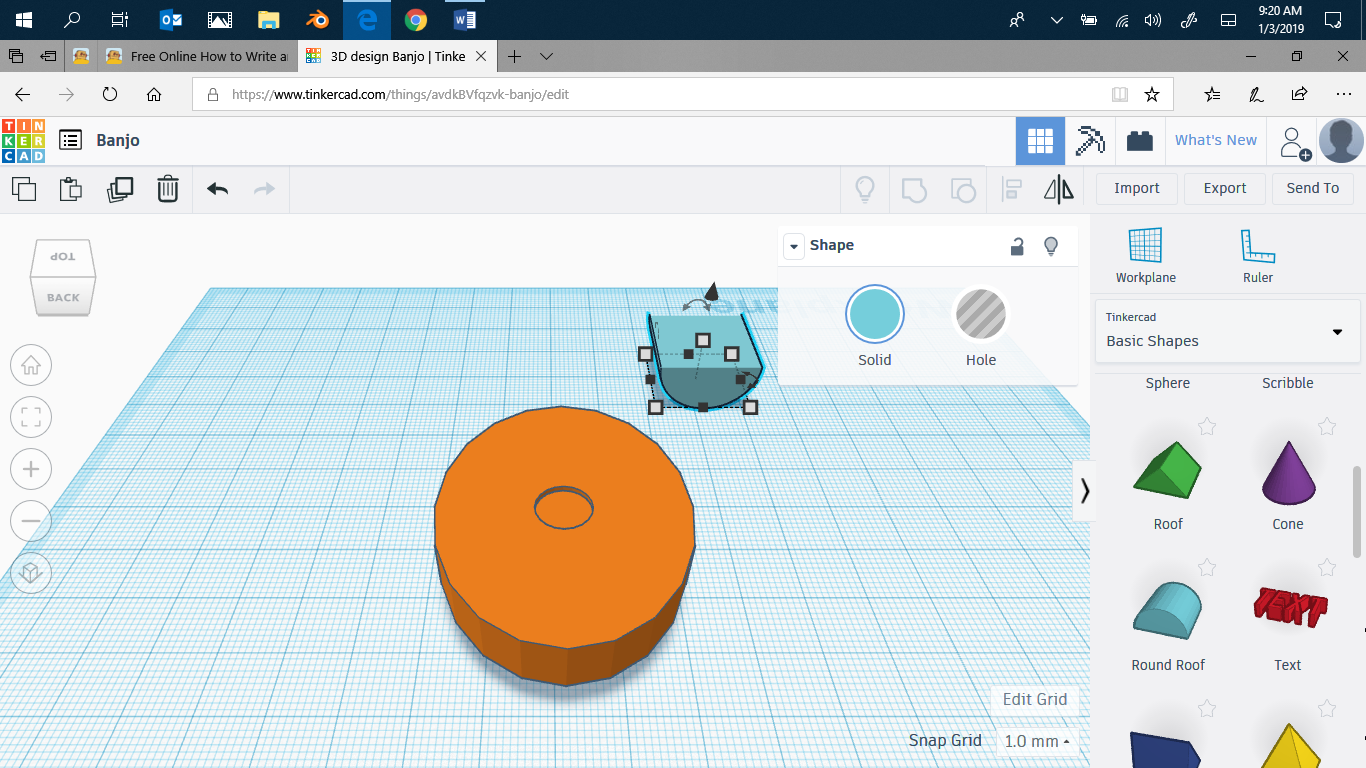This screenshot has height=768, width=1366.
Task: Open the design list menu icon
Action: click(x=70, y=140)
